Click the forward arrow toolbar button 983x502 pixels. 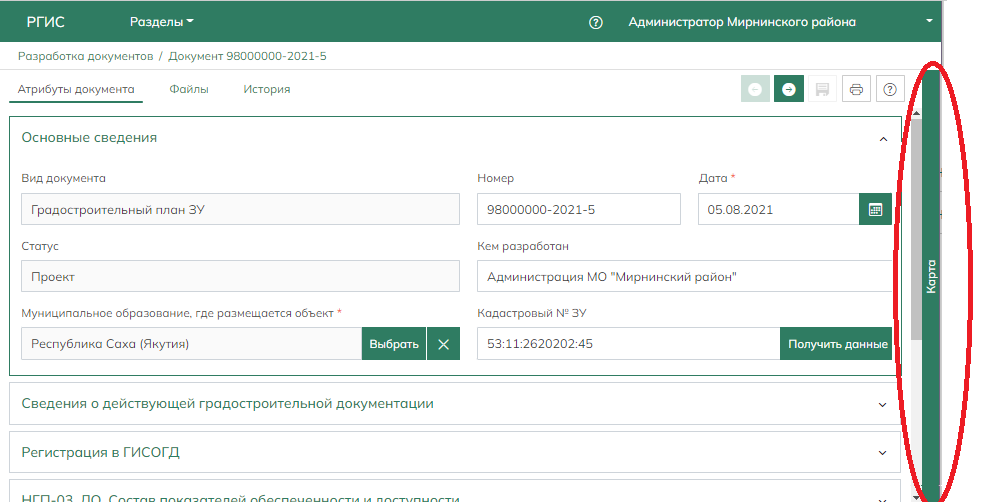pos(789,89)
